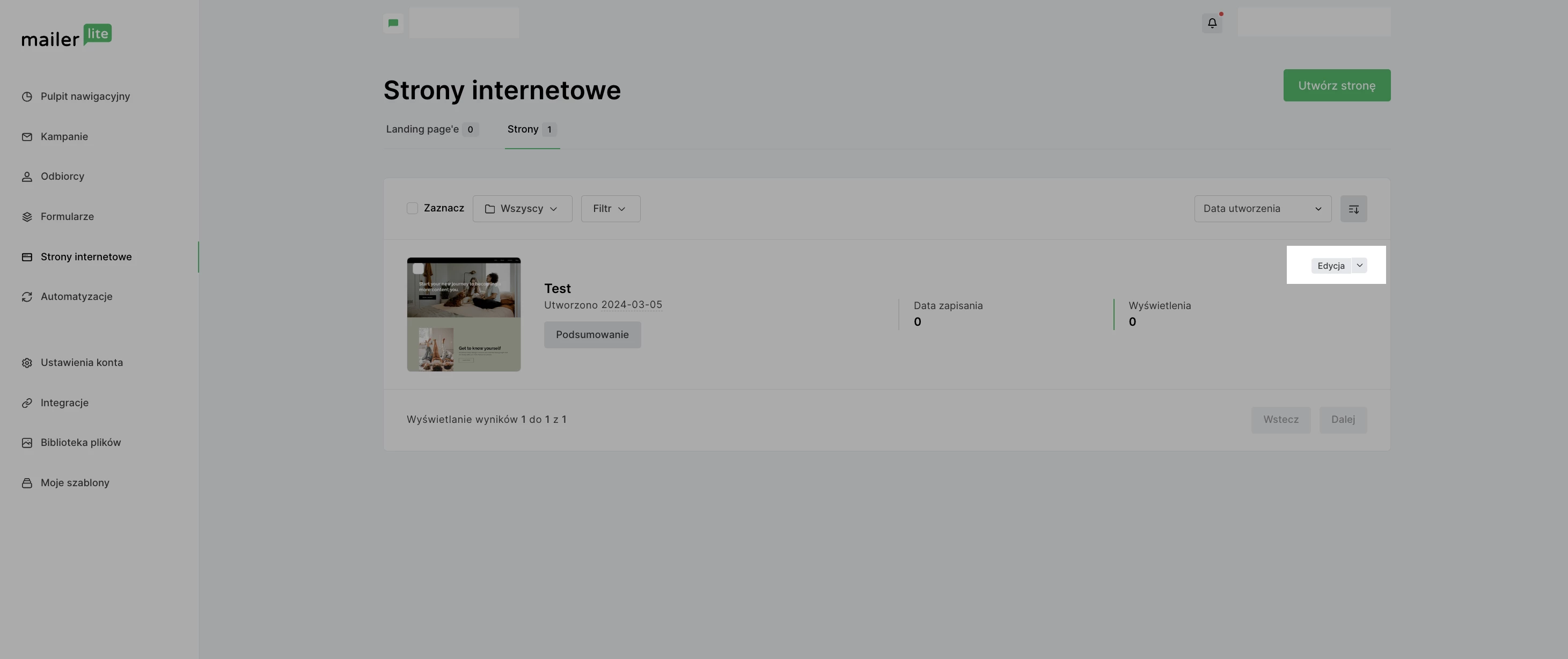Open Kampanie via envelope icon

pyautogui.click(x=27, y=137)
